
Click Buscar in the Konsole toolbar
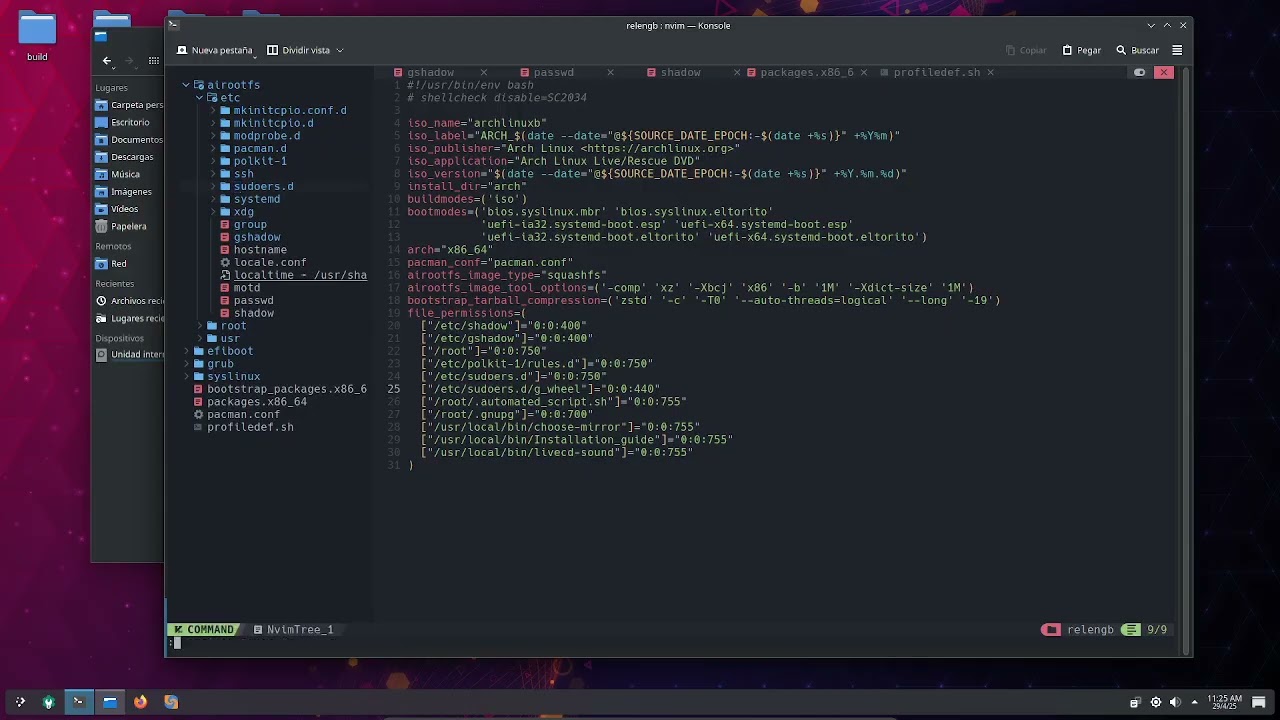coord(1137,50)
